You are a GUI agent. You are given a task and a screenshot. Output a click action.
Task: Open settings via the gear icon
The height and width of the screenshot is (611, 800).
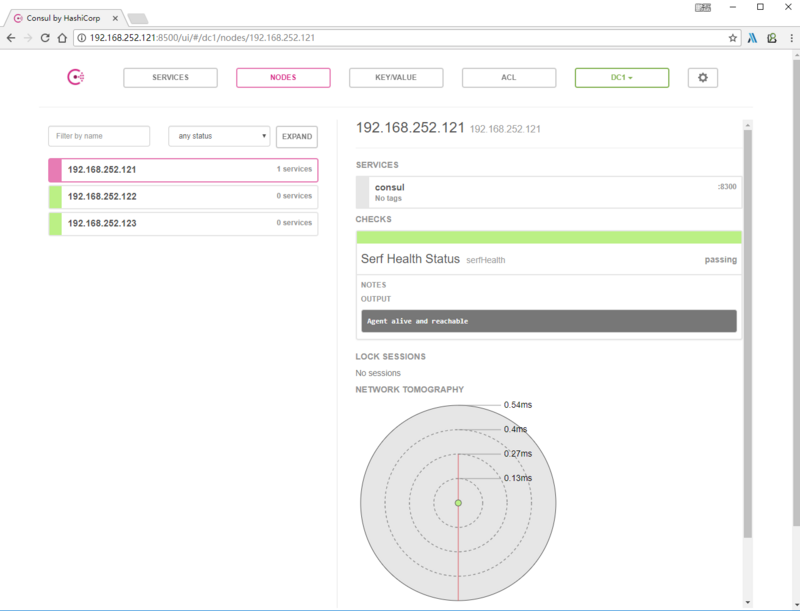(x=702, y=78)
